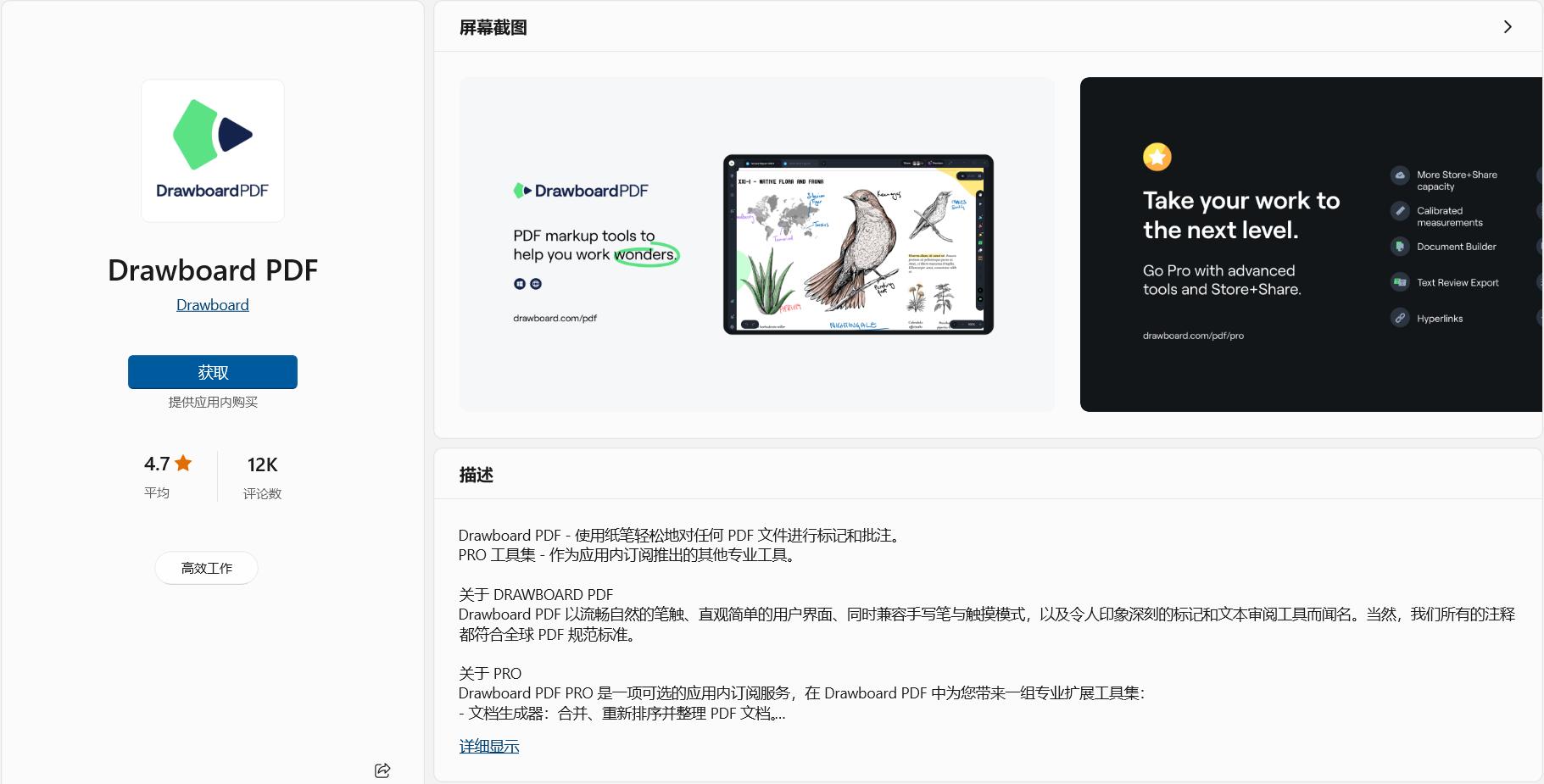Viewport: 1544px width, 784px height.
Task: Click the star icon next to 4.7 rating
Action: [182, 462]
